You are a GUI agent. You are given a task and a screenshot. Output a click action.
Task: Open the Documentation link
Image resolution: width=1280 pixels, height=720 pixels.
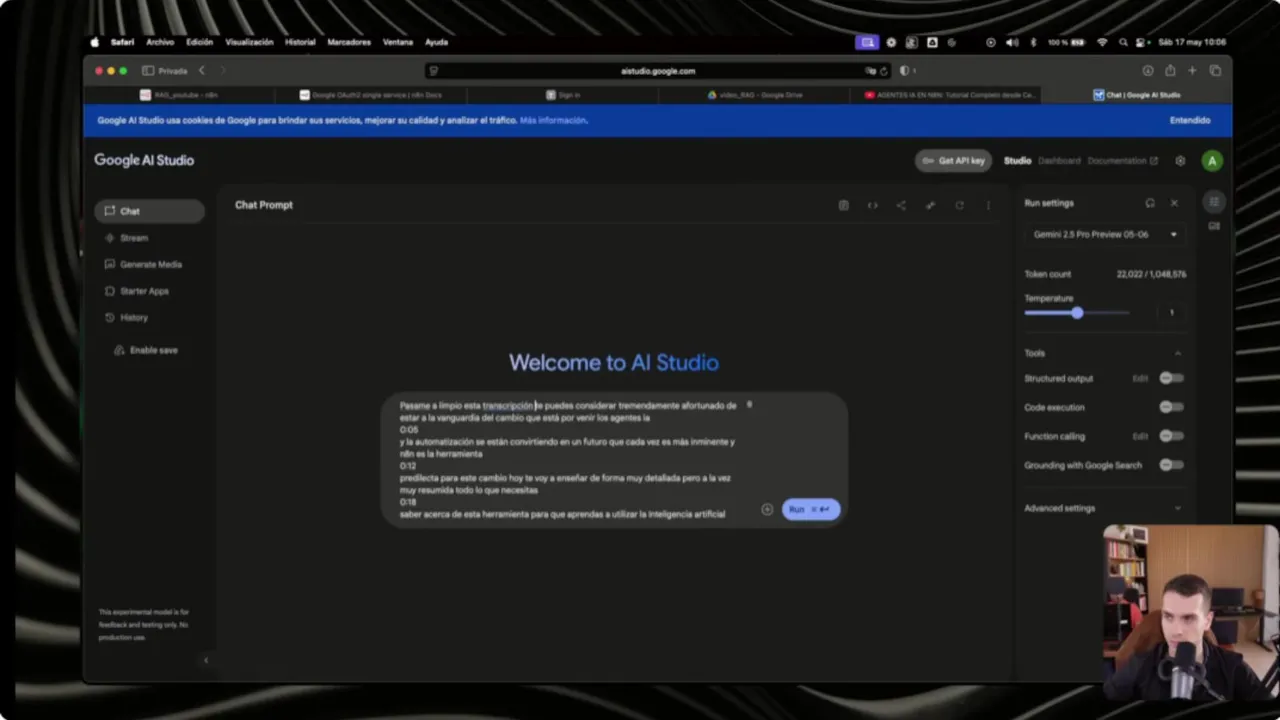(1122, 161)
